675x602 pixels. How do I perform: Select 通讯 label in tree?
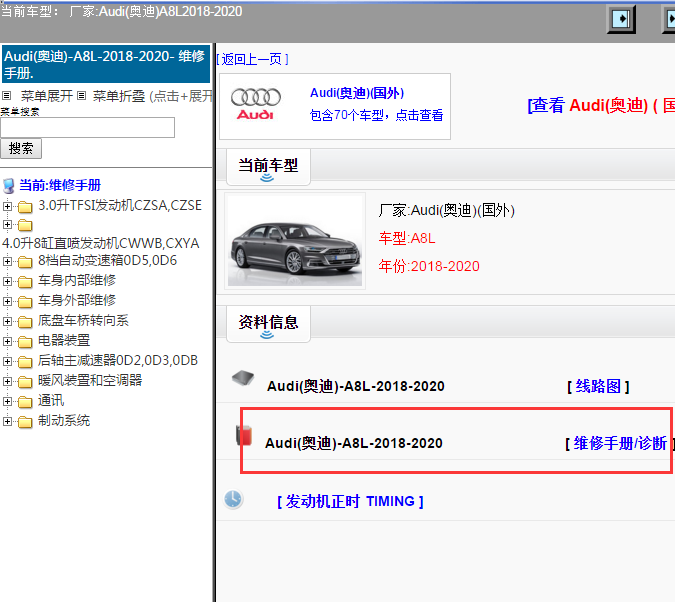coord(51,400)
